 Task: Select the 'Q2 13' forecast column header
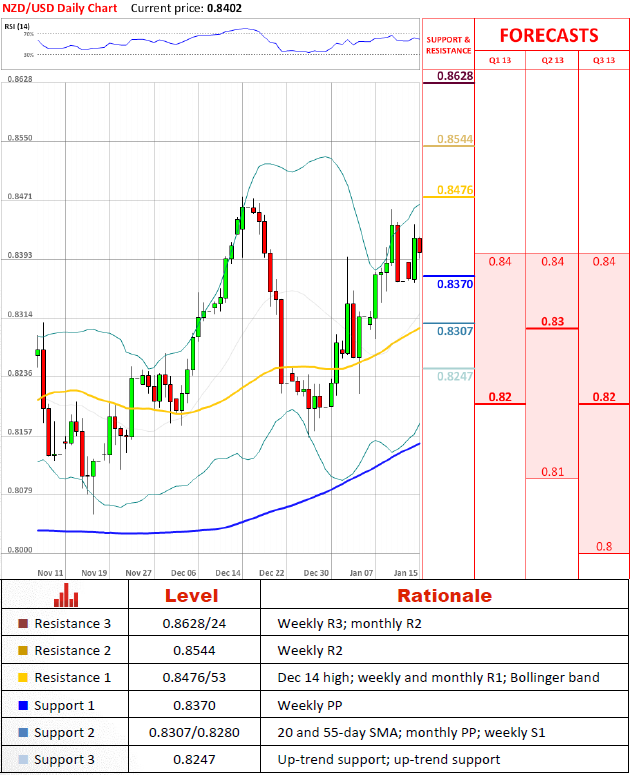552,60
